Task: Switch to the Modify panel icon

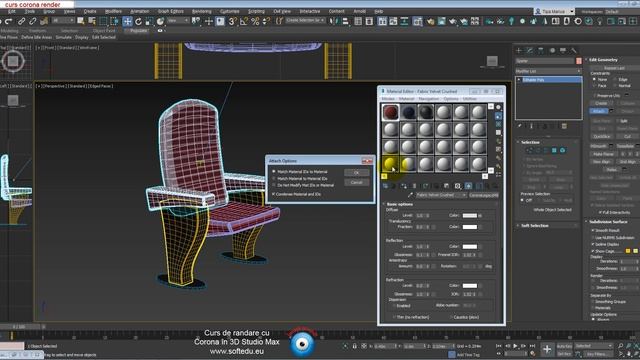Action: tap(530, 51)
